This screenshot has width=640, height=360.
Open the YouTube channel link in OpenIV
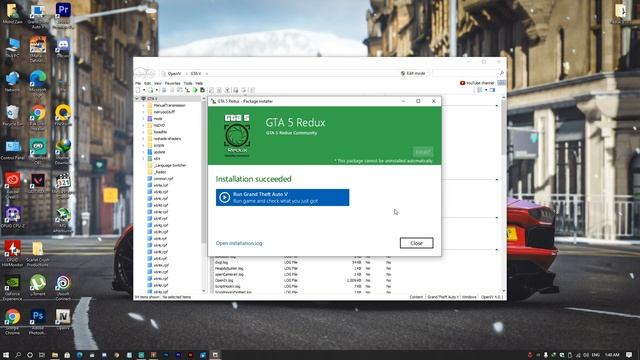(477, 83)
